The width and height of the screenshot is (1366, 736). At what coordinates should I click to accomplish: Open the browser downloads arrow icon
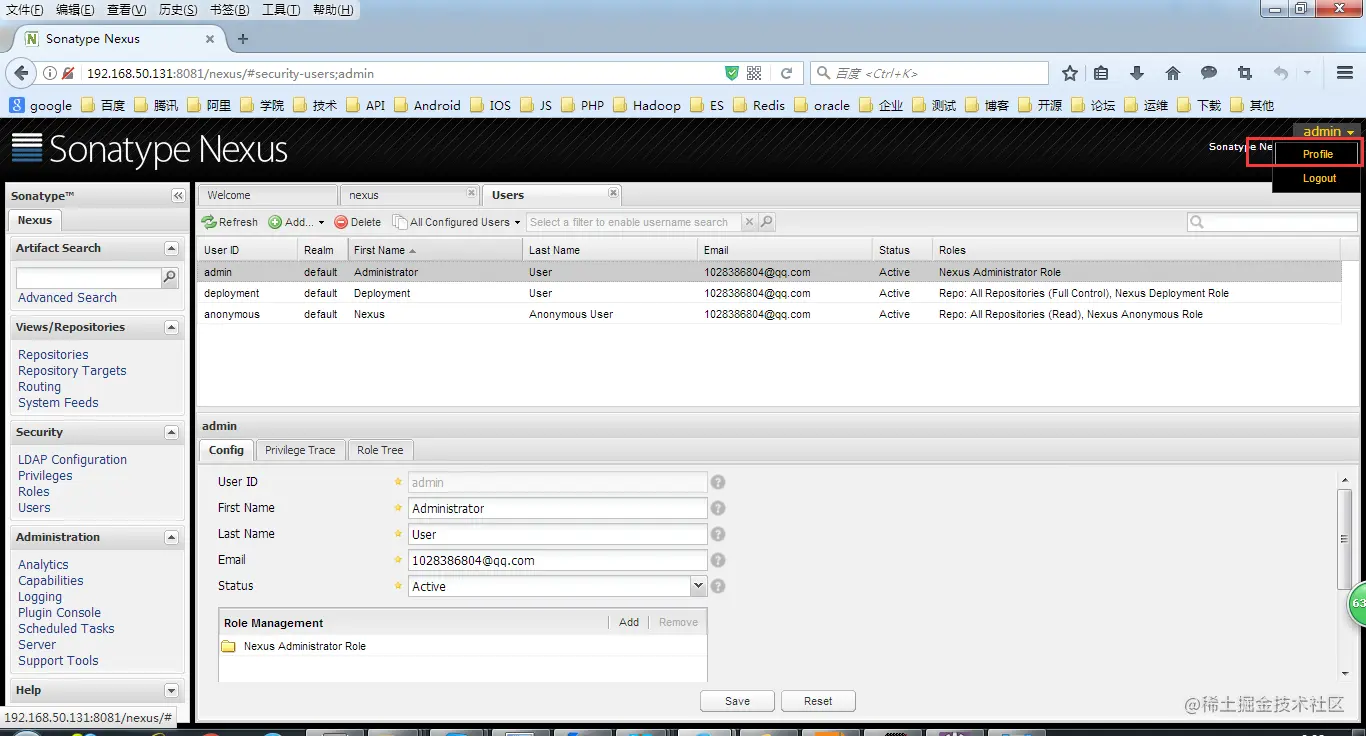[1137, 73]
